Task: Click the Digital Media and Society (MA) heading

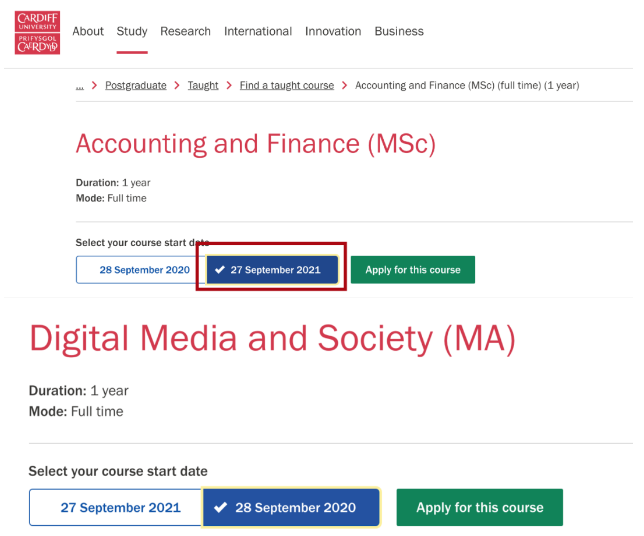Action: point(272,340)
